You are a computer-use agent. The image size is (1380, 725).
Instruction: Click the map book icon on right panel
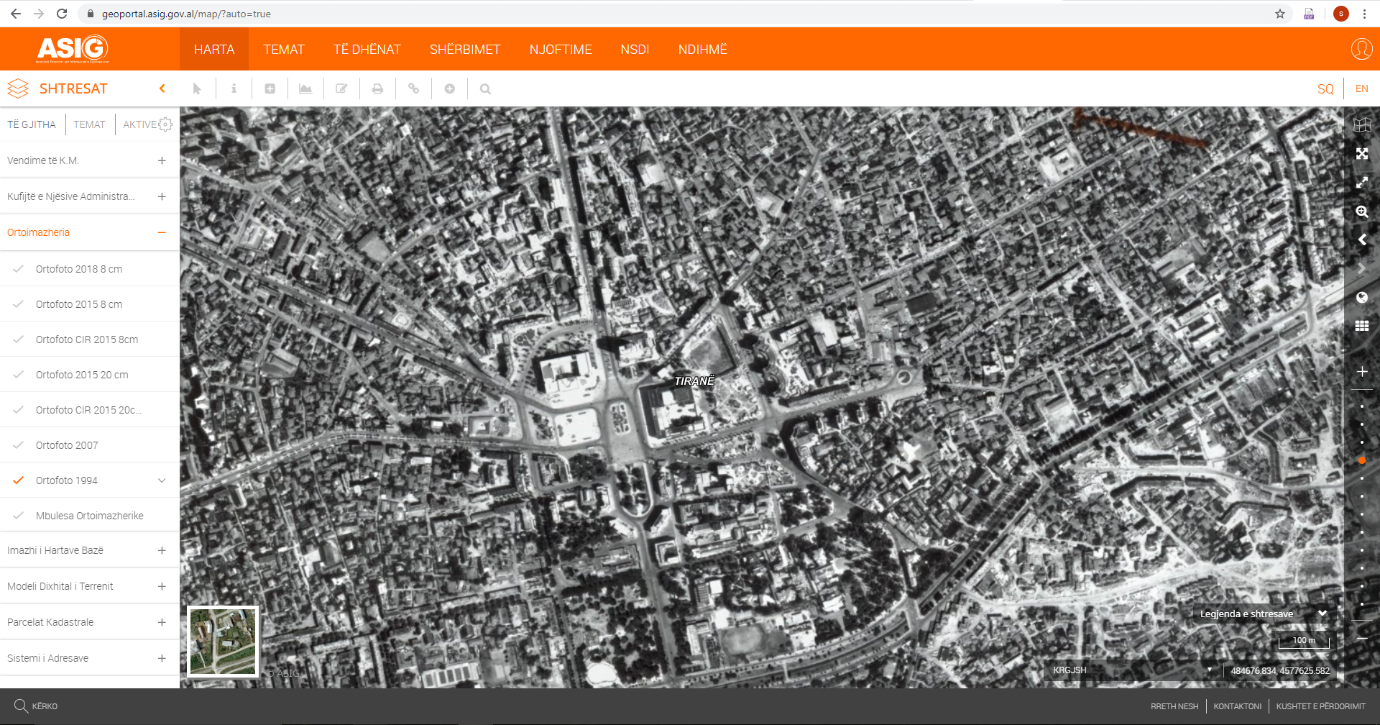(x=1361, y=125)
